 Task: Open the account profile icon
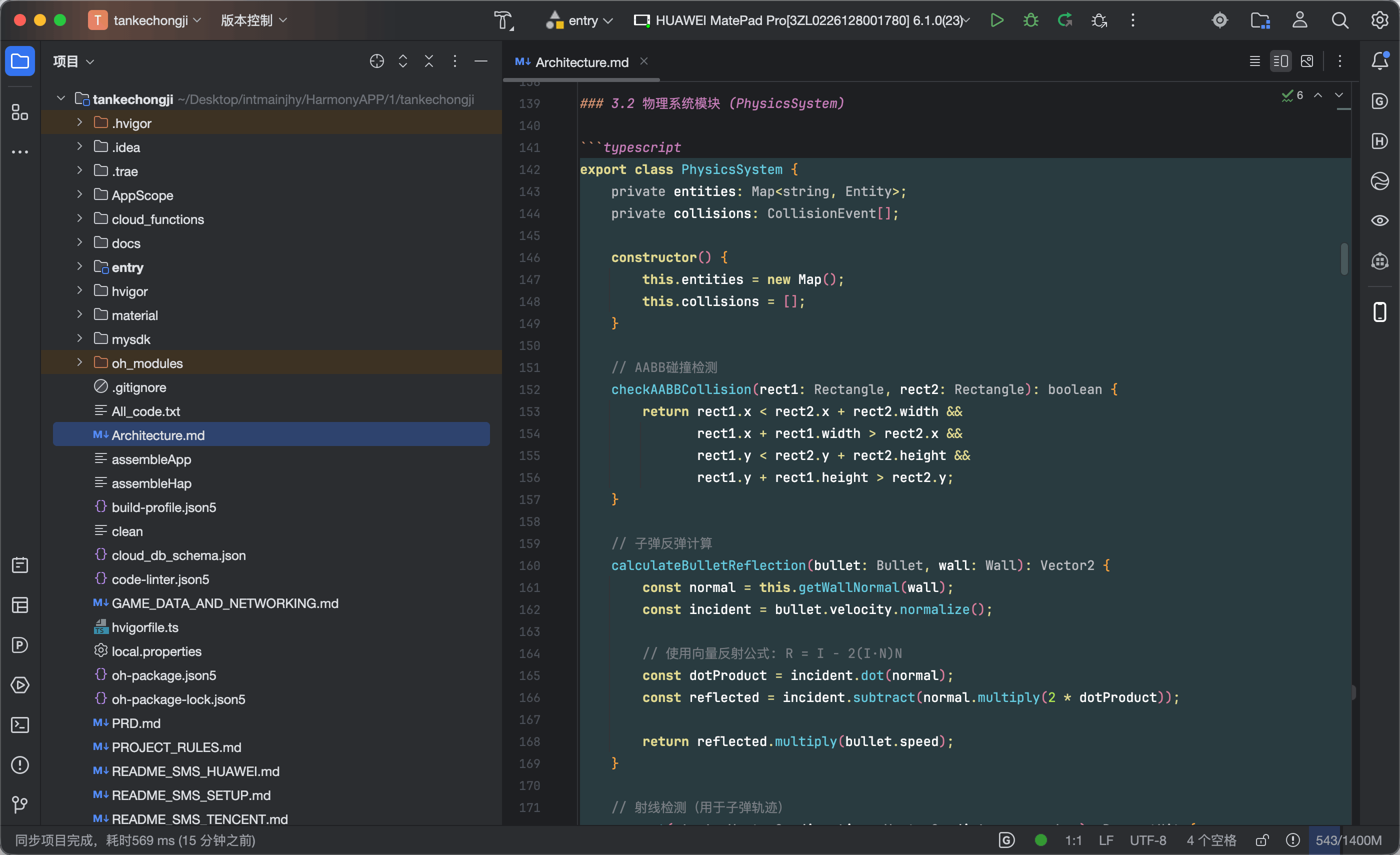(x=1300, y=20)
